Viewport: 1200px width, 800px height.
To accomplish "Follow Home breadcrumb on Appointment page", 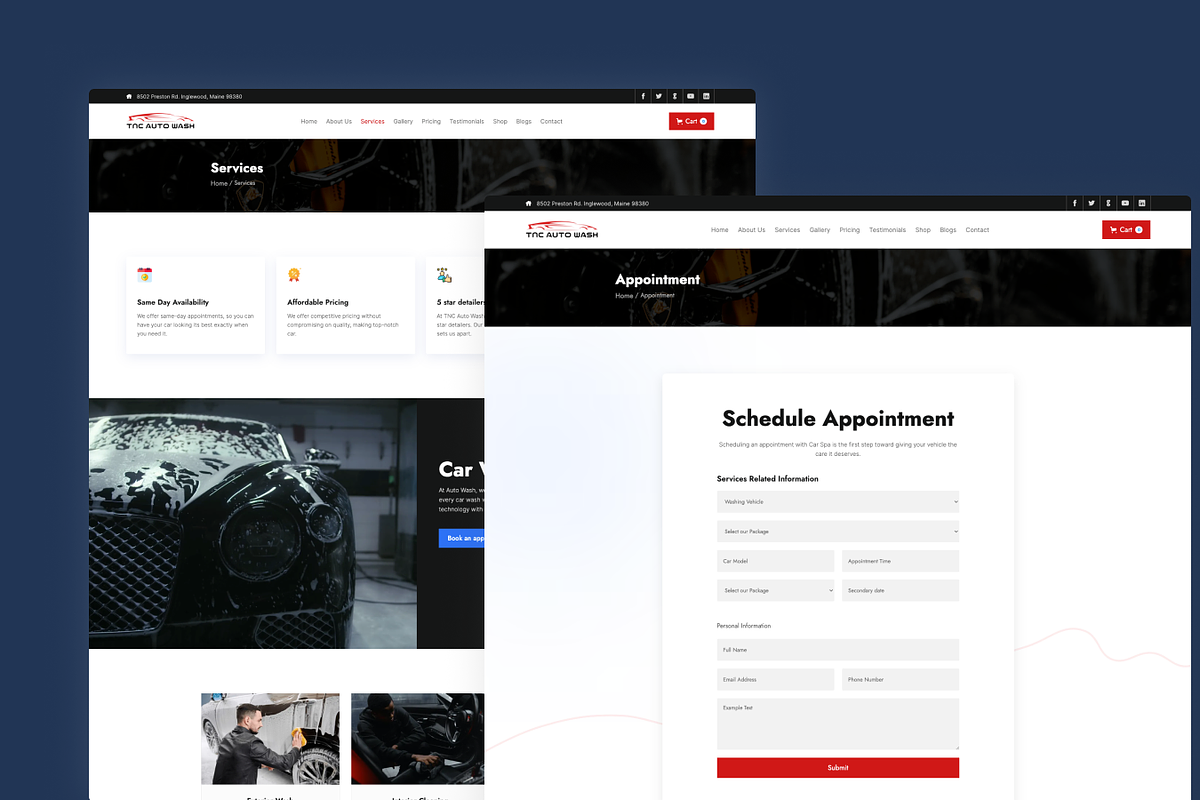I will [x=624, y=296].
